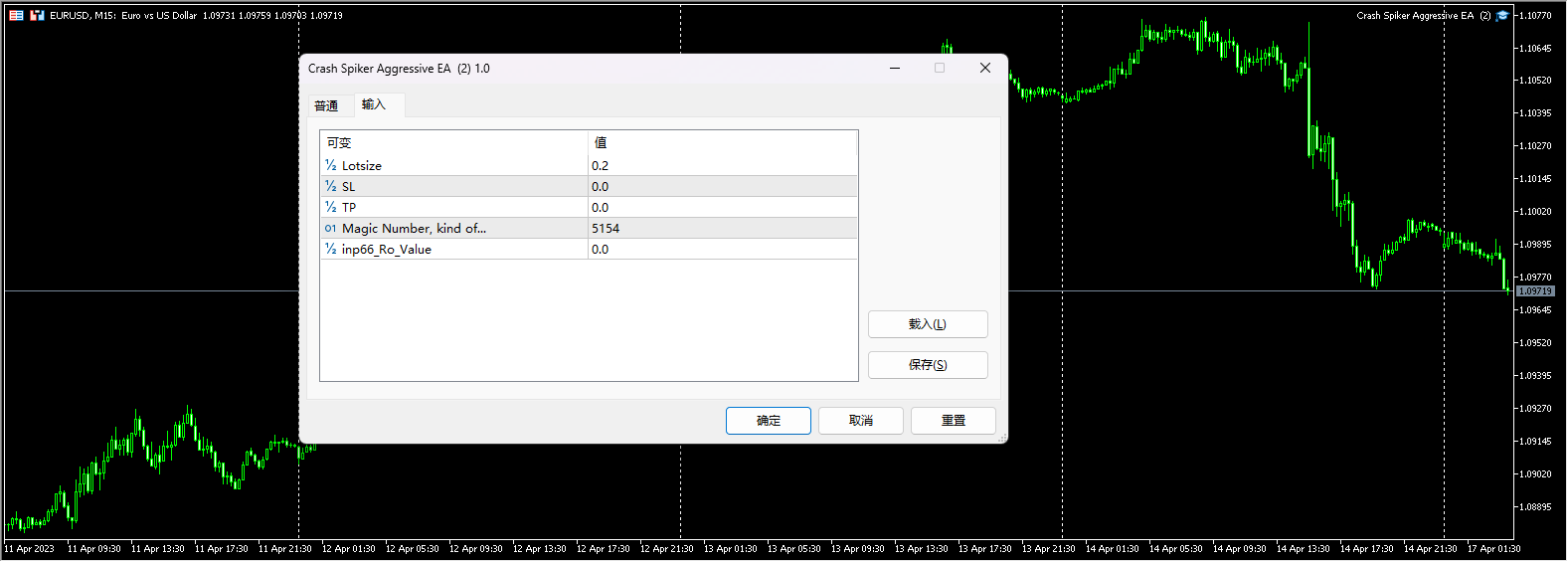Edit the Lotsize value 0.2

pos(721,166)
